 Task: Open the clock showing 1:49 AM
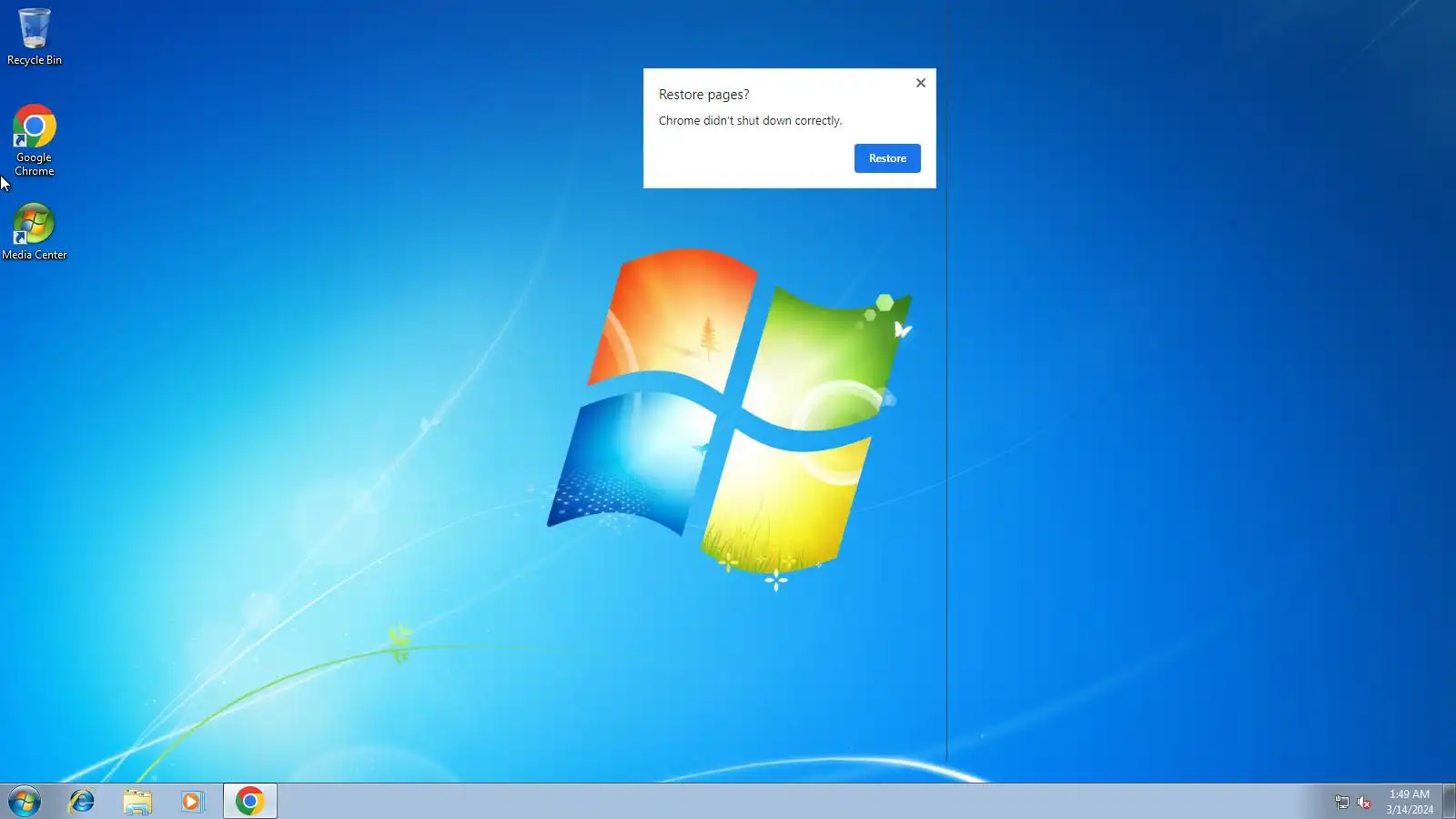(x=1410, y=802)
